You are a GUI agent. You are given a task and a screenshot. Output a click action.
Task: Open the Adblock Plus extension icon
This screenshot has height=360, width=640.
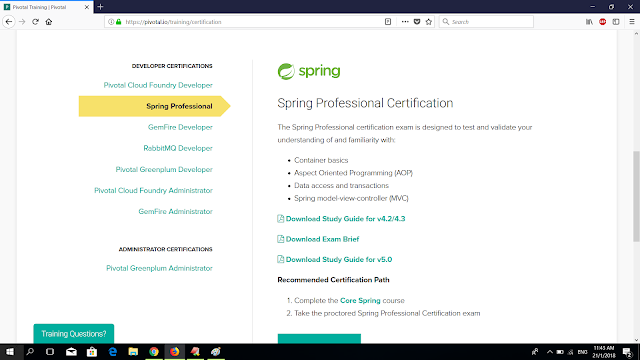pyautogui.click(x=602, y=22)
